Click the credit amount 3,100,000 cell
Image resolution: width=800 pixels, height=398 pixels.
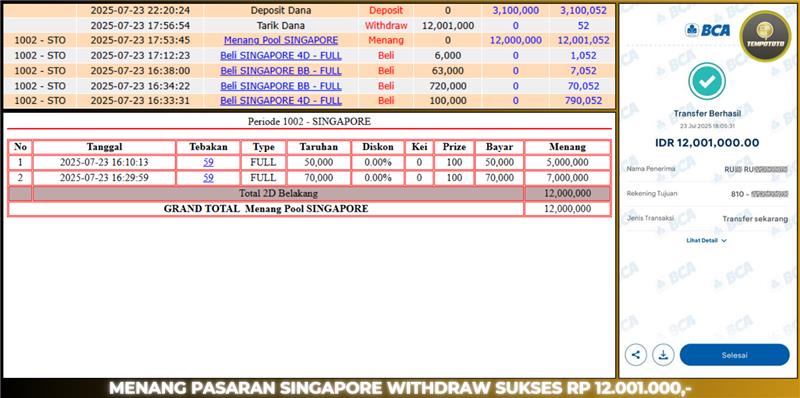coord(515,10)
